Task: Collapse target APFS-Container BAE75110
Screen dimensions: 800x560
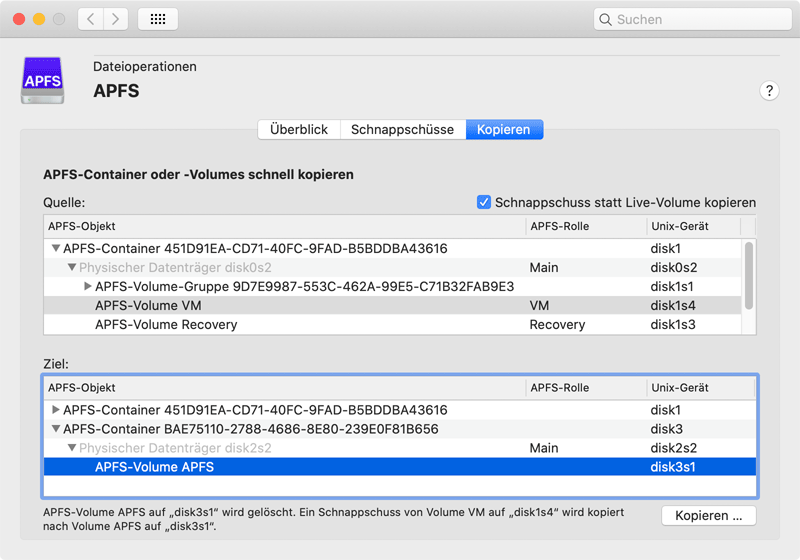Action: pos(56,429)
